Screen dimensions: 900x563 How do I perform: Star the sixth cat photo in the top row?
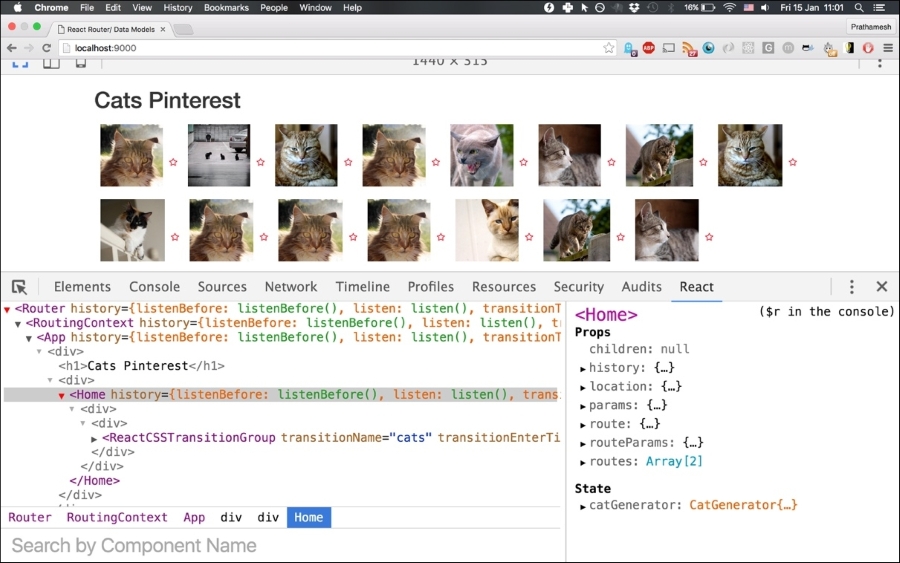[611, 162]
